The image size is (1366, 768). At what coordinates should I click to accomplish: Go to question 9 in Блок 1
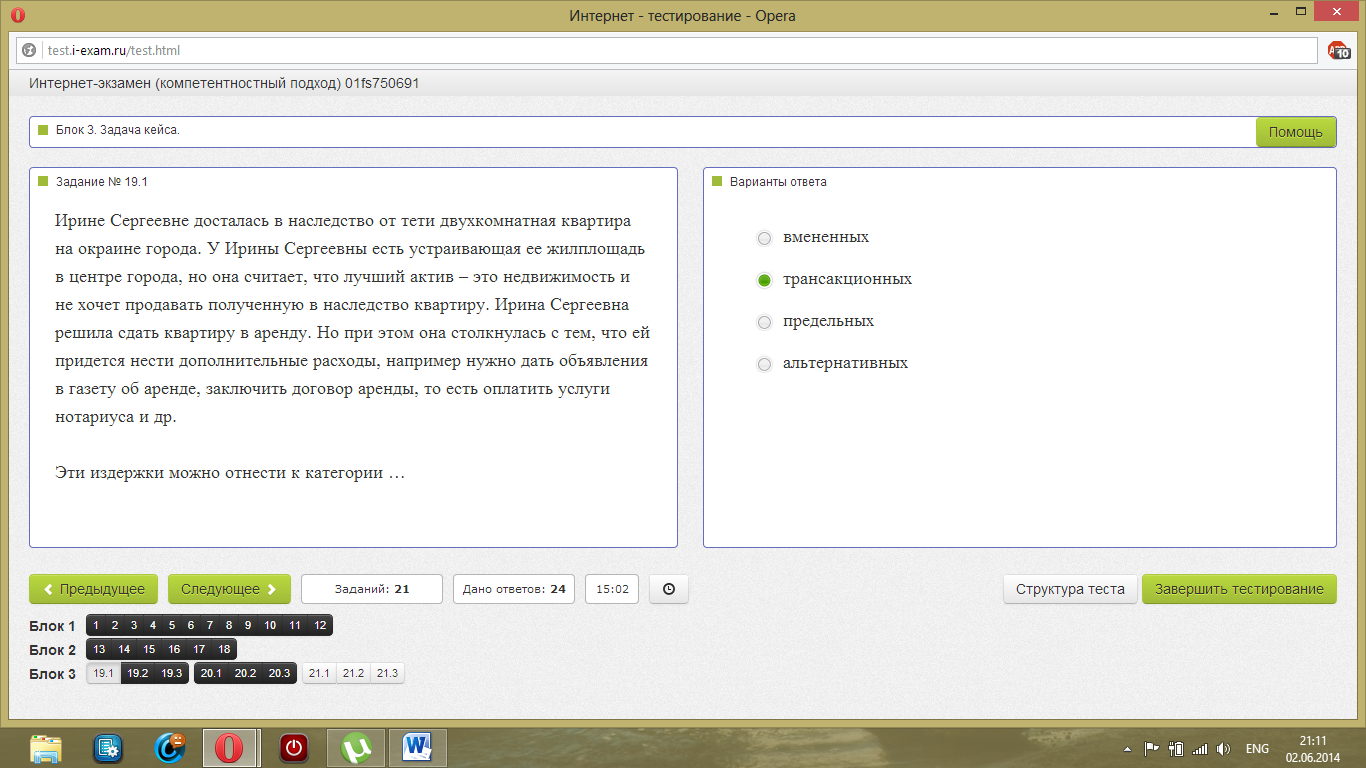(x=248, y=625)
